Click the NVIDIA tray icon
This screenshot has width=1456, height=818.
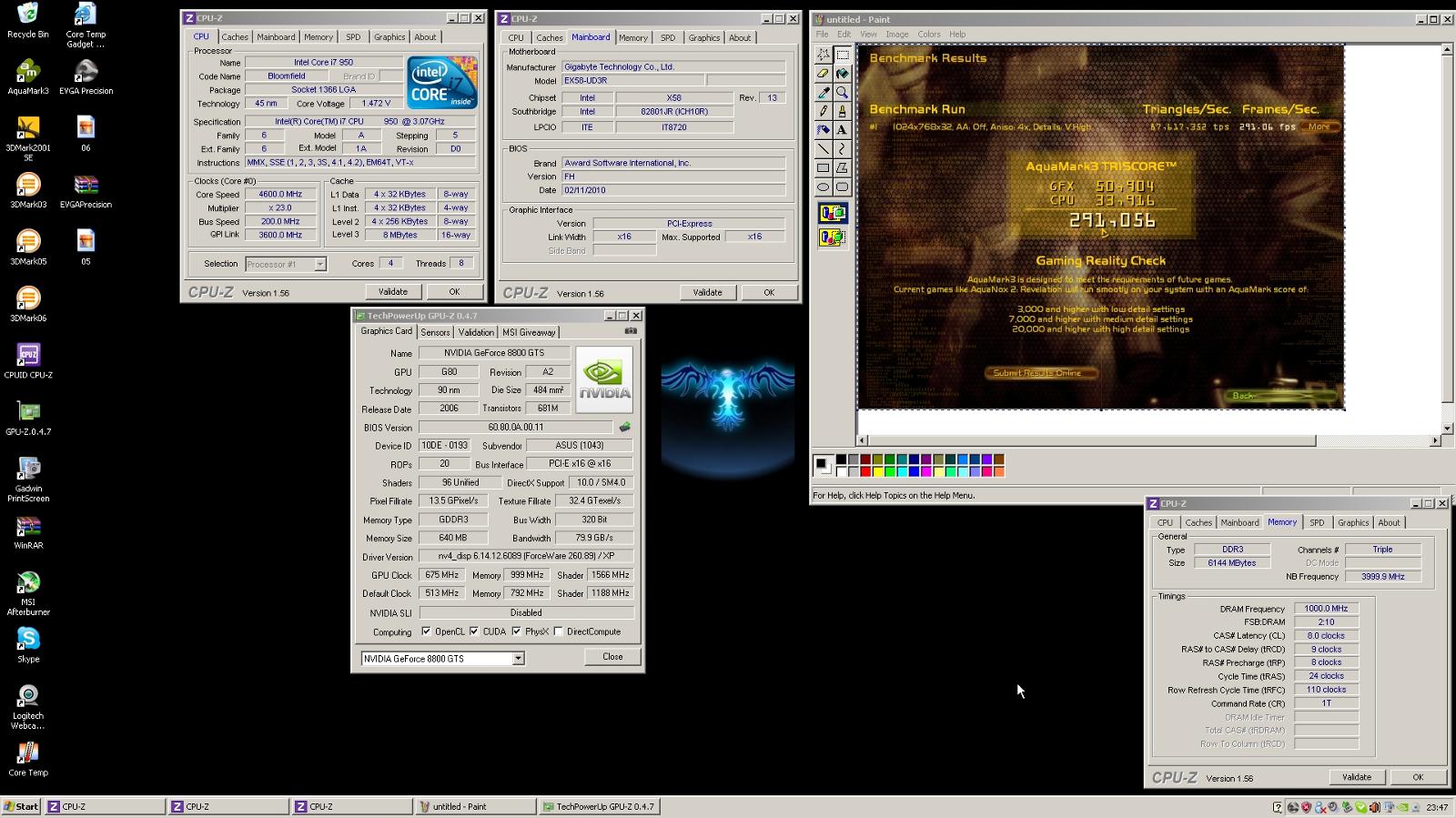(x=1402, y=807)
